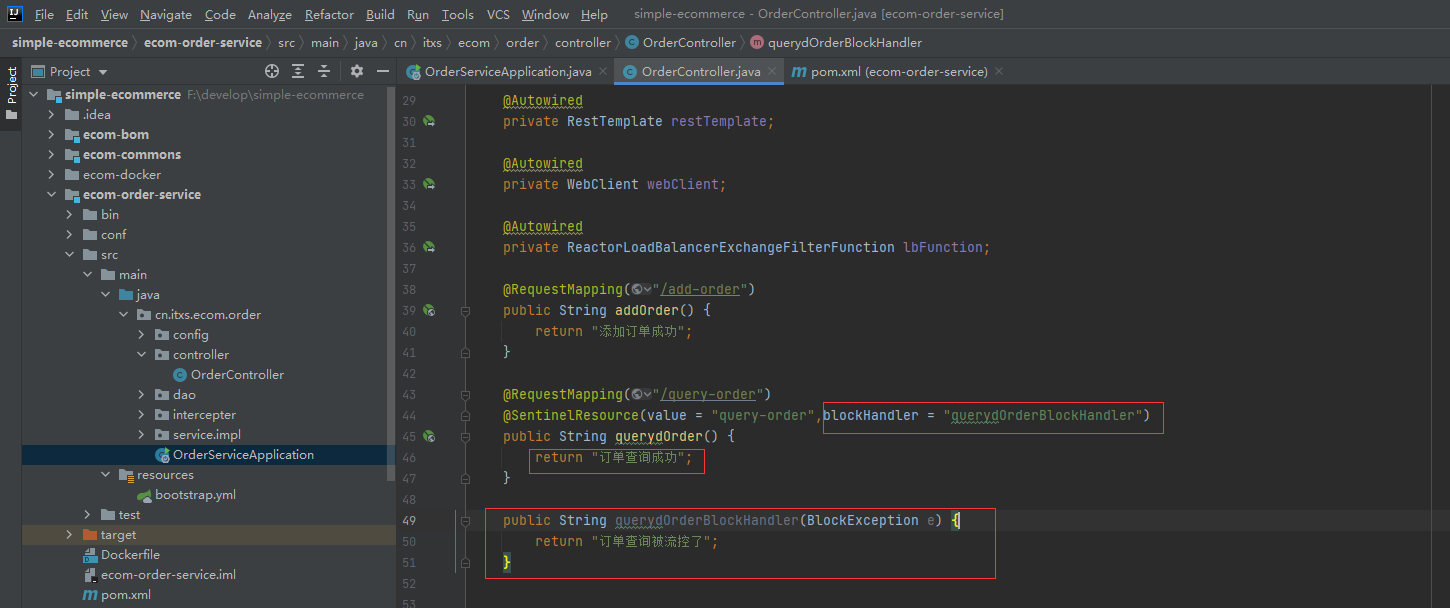Click bean gutter icon beside restTemplate line
1450x608 pixels.
click(429, 121)
